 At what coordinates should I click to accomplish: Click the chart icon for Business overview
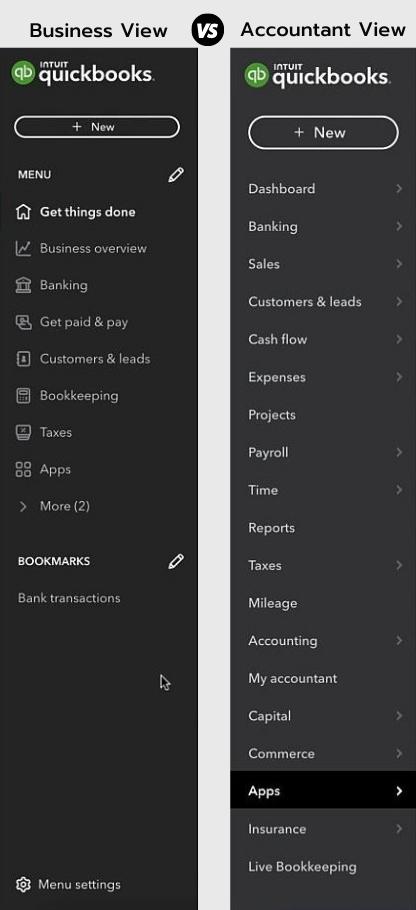coord(23,248)
